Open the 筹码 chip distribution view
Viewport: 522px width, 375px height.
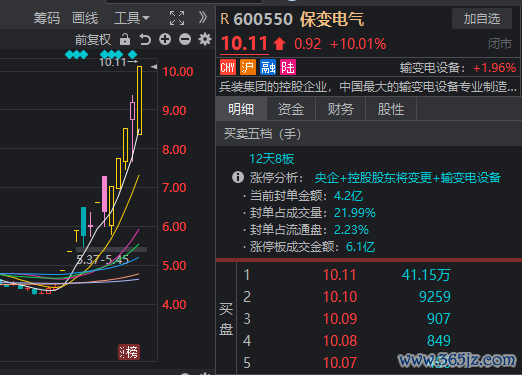47,18
